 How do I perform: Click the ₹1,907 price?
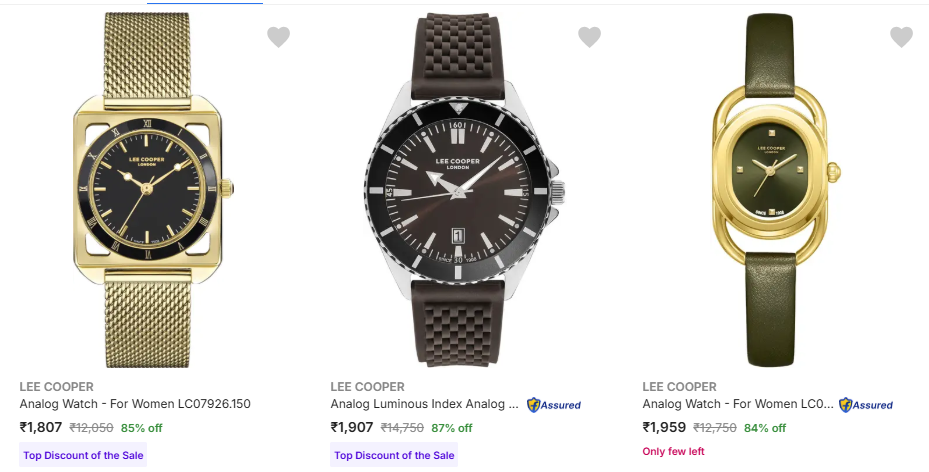pos(352,427)
